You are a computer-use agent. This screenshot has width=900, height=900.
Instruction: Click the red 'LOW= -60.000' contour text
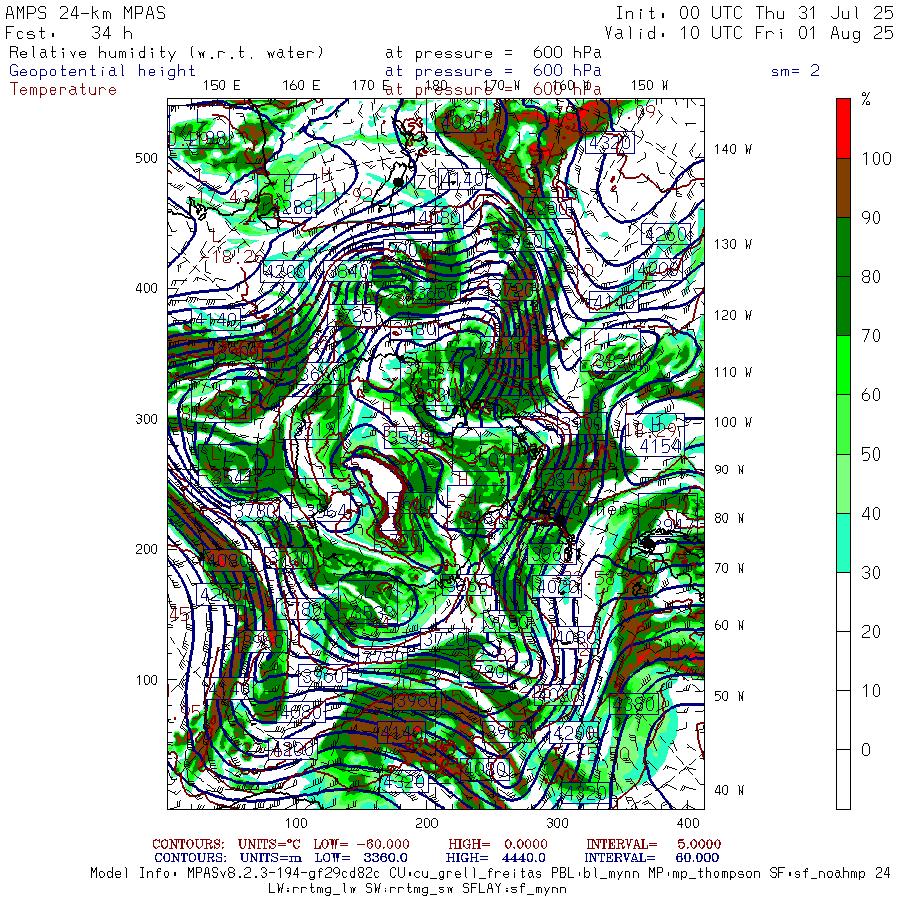[362, 844]
